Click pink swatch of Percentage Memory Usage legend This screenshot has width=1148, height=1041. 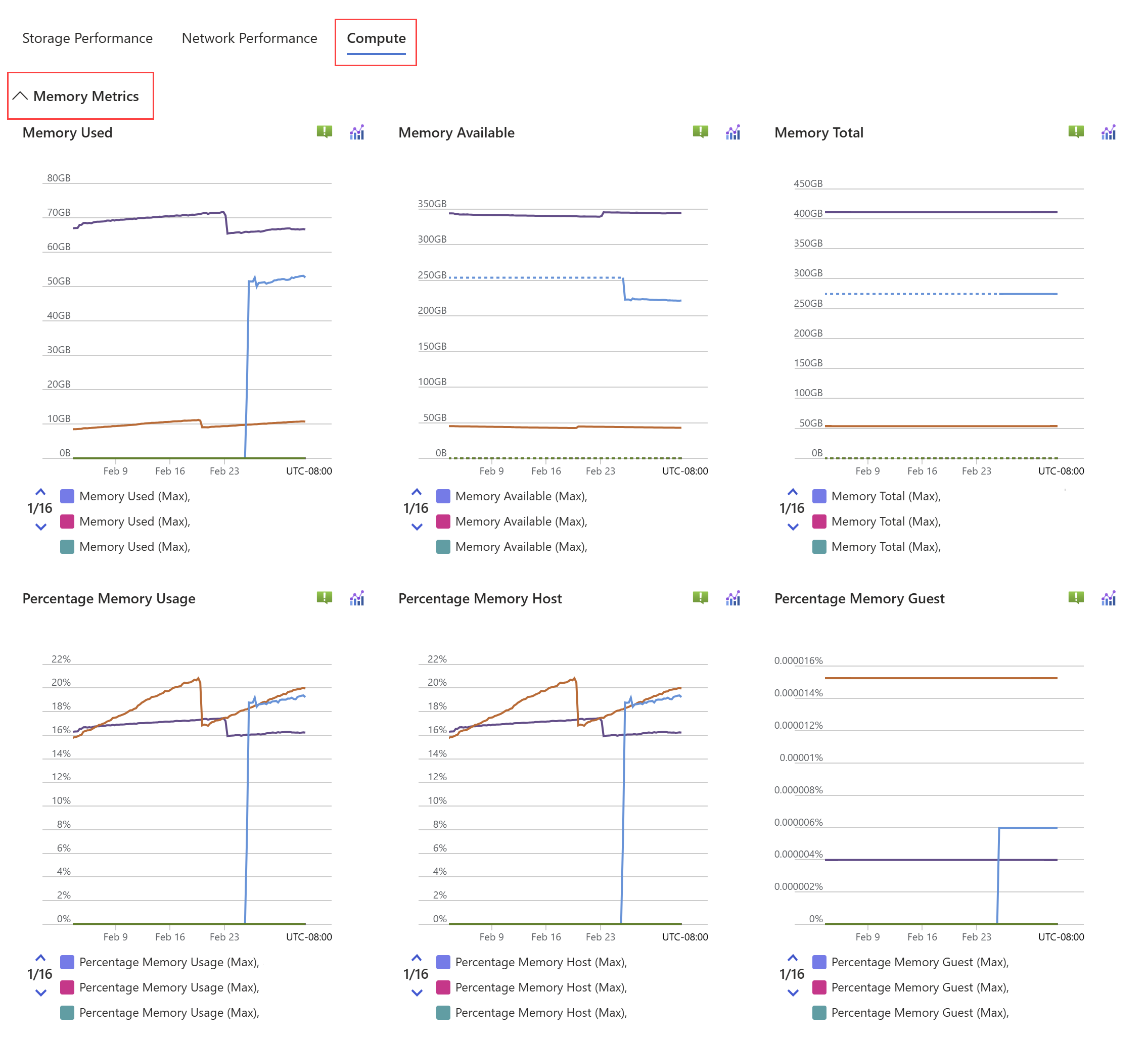(x=67, y=987)
